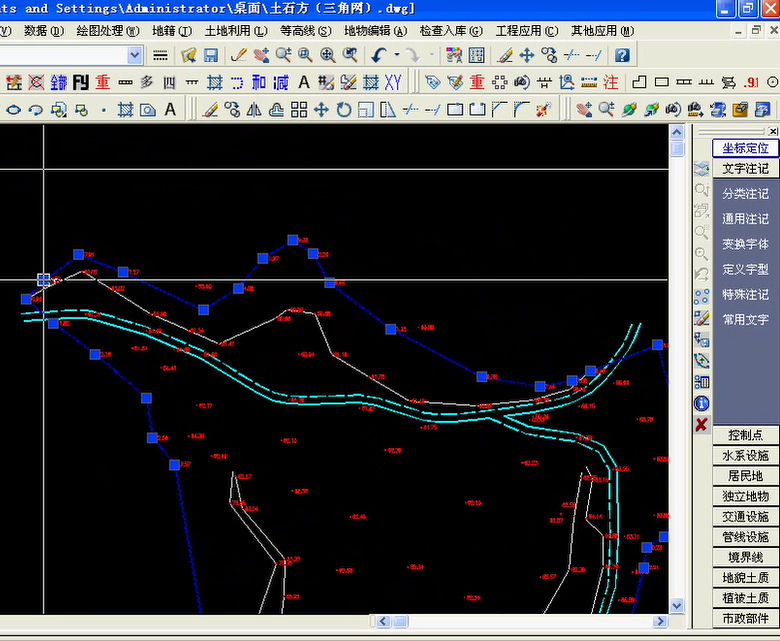Click the red X delete icon in side strip
The image size is (780, 641).
pyautogui.click(x=701, y=425)
